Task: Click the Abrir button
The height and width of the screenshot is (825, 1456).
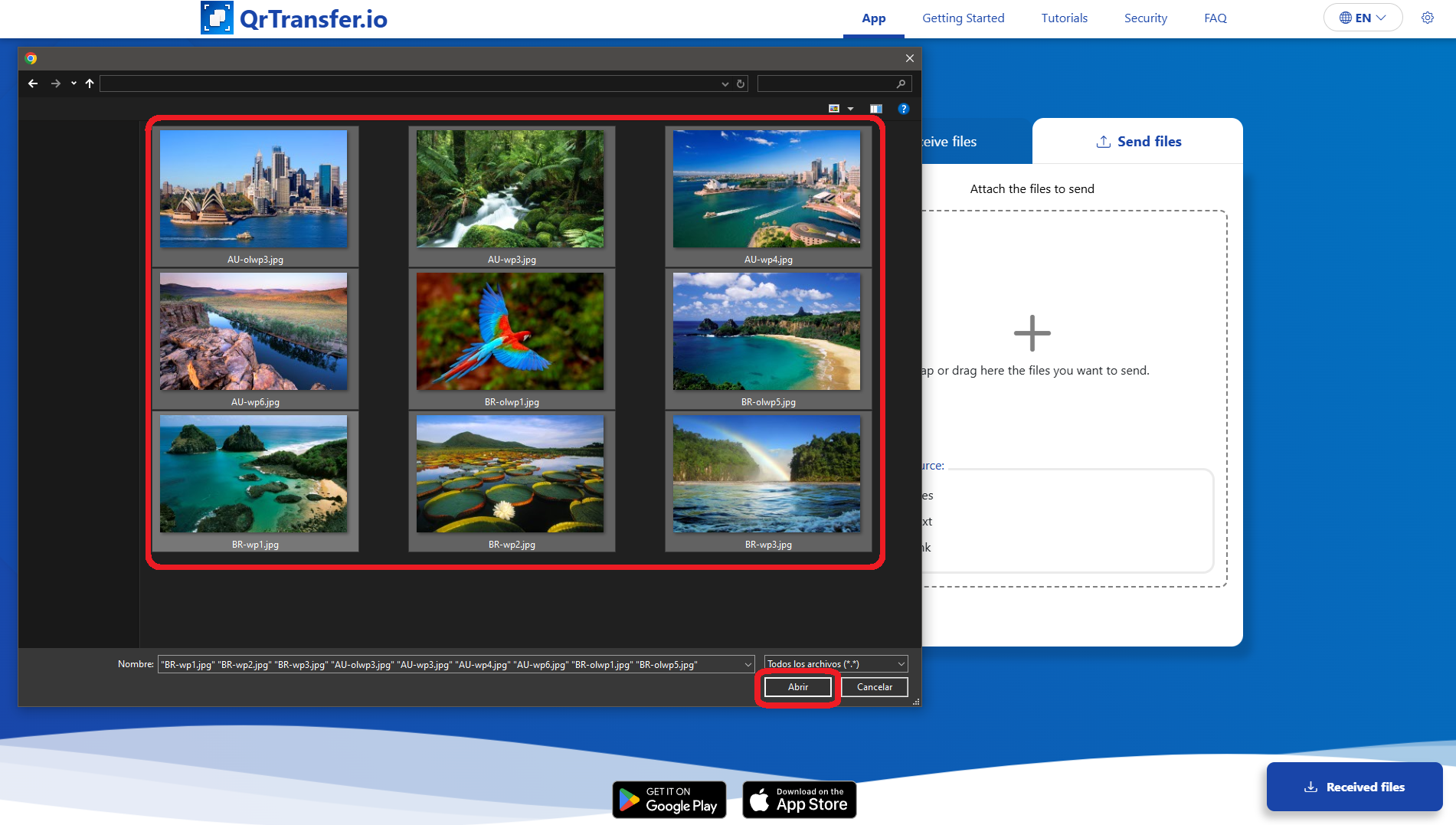Action: coord(798,687)
